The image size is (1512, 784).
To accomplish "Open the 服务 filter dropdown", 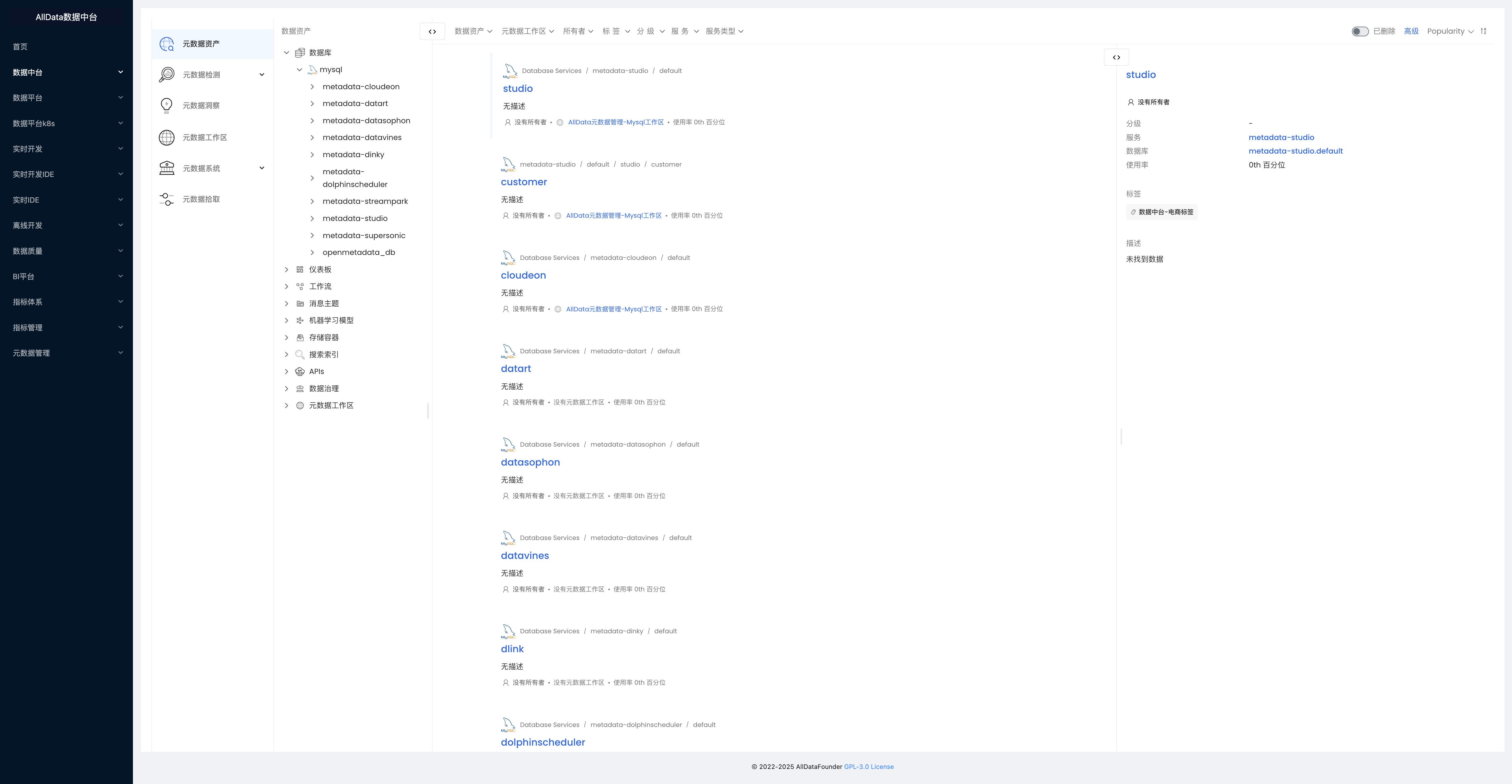I will [x=685, y=31].
